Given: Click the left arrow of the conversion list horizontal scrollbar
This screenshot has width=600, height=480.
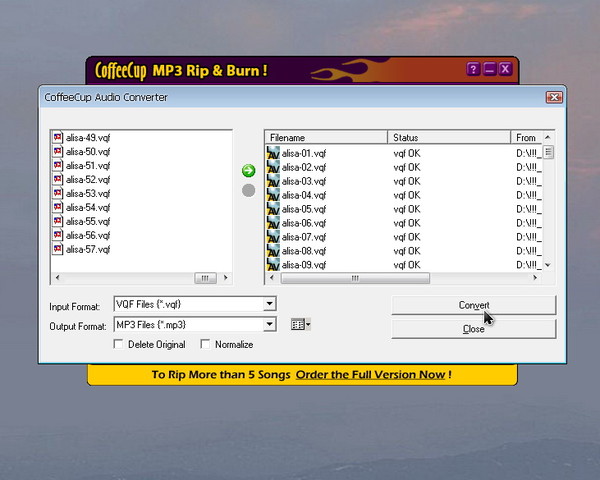Looking at the screenshot, I should (x=272, y=278).
